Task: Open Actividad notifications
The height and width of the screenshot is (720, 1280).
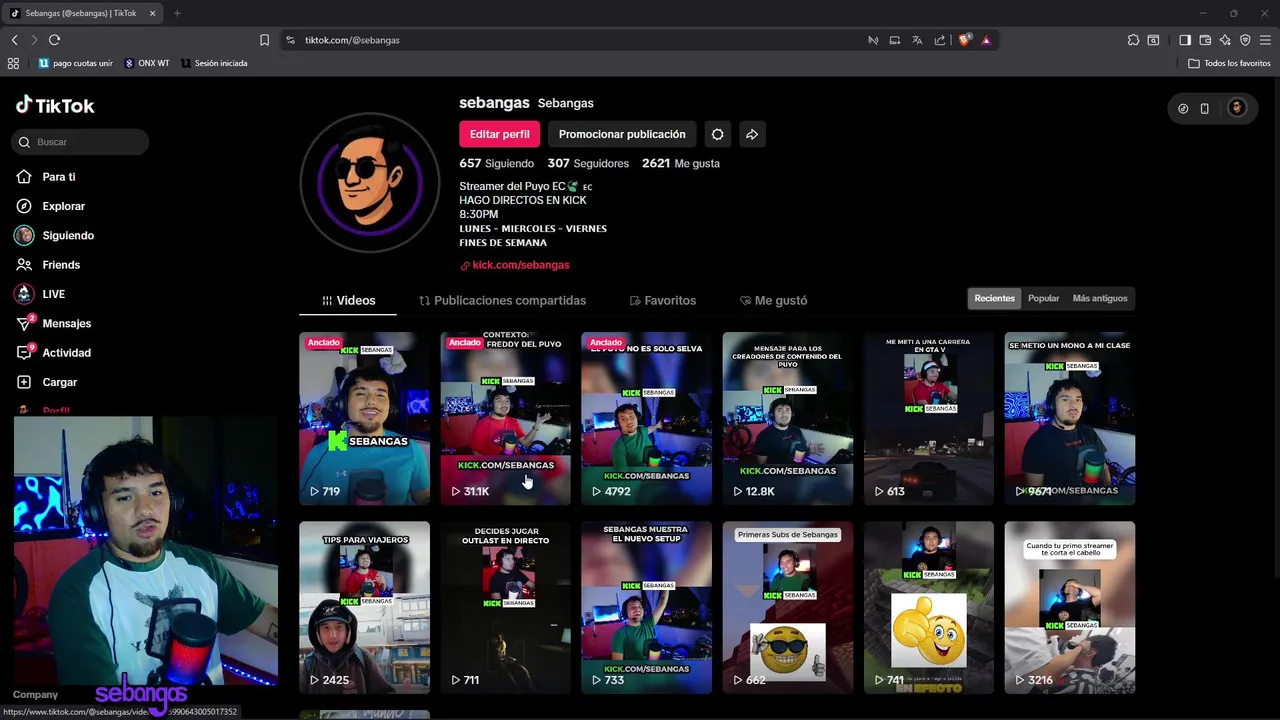Action: (54, 353)
